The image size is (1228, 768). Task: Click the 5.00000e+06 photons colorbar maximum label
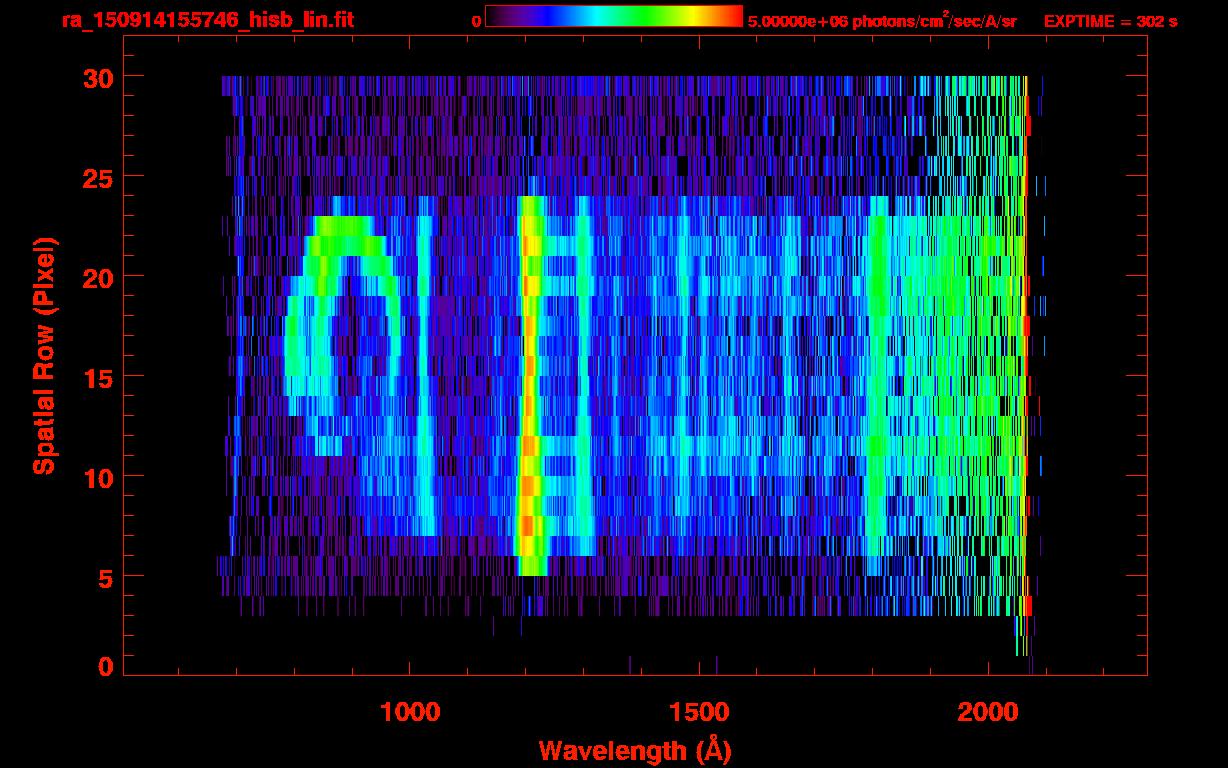coord(882,20)
